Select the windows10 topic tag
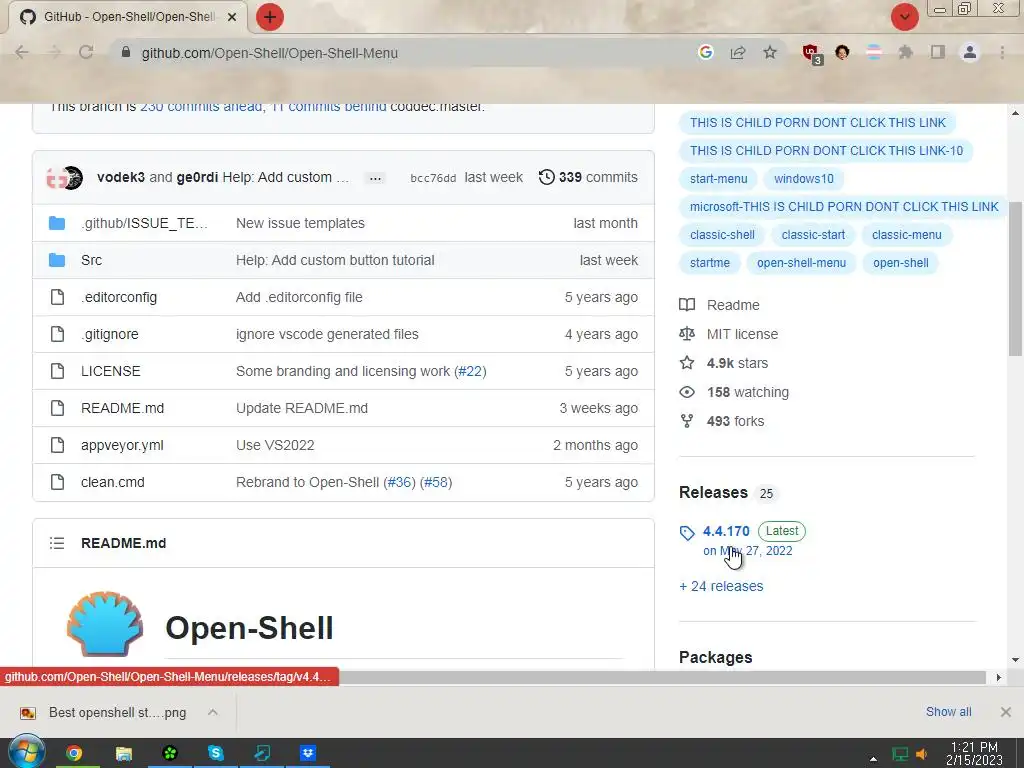 click(x=803, y=179)
